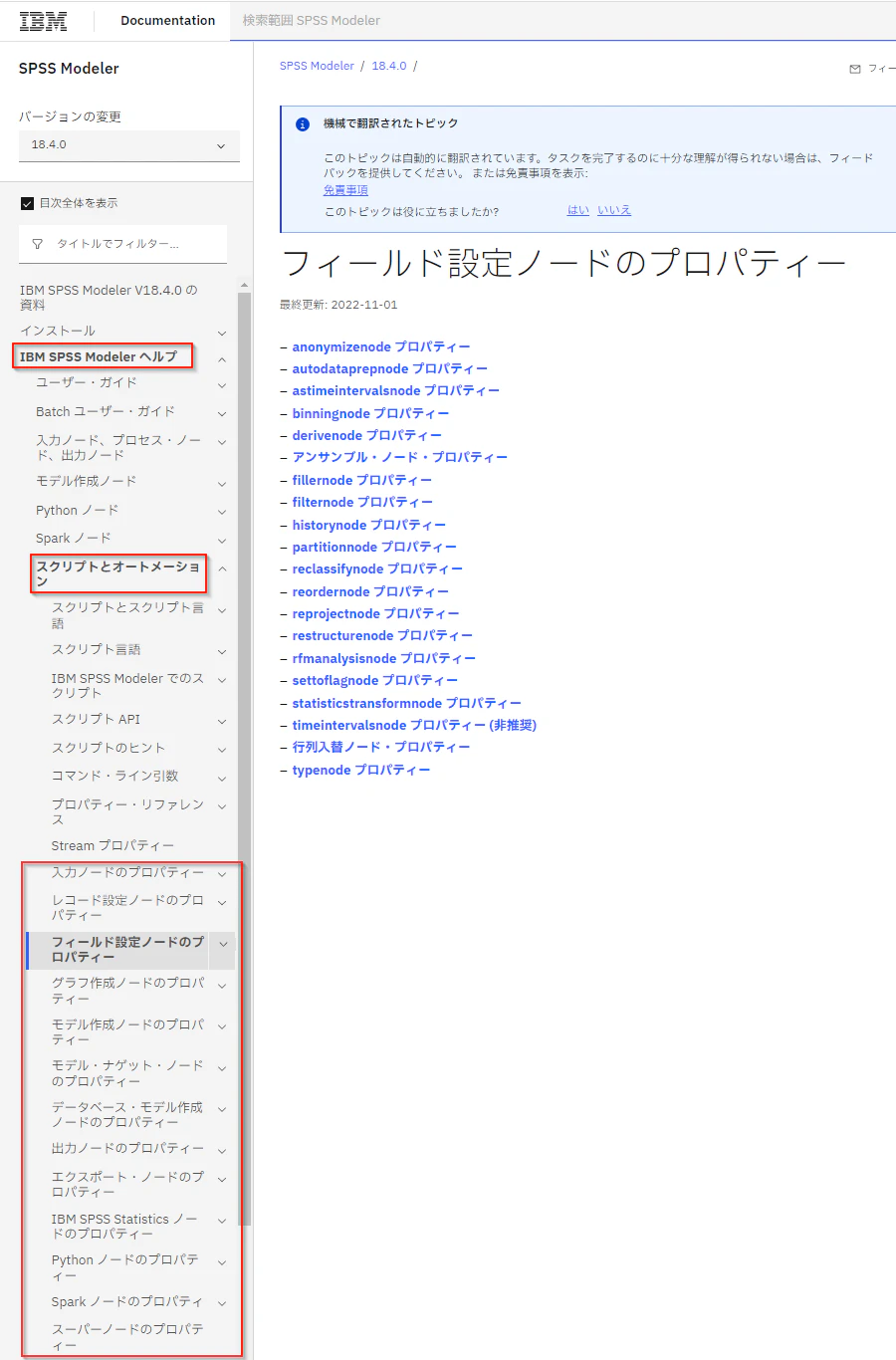The width and height of the screenshot is (896, 1360).
Task: Click the 18.4.0 breadcrumb link
Action: point(389,66)
